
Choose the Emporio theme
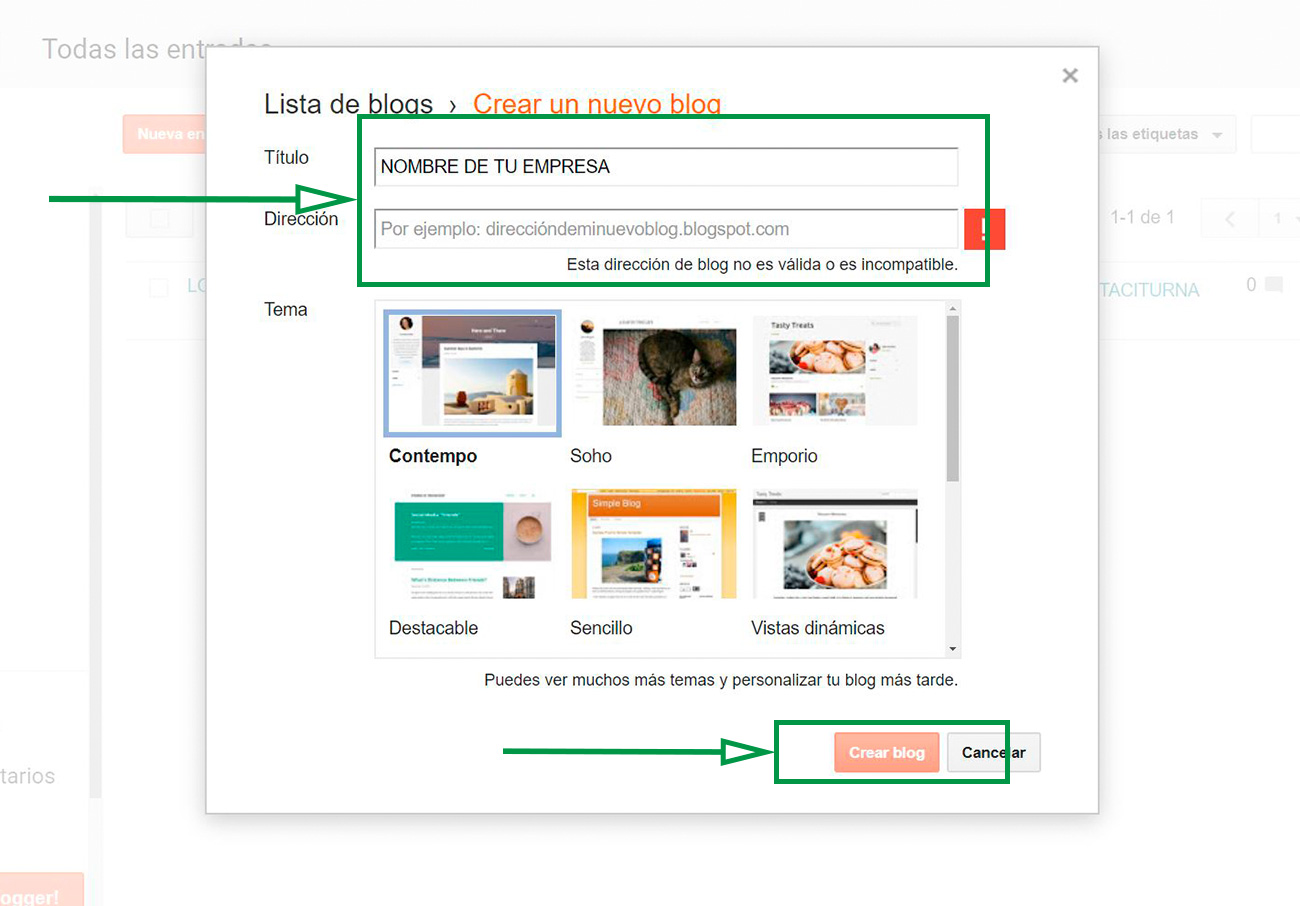click(x=835, y=371)
